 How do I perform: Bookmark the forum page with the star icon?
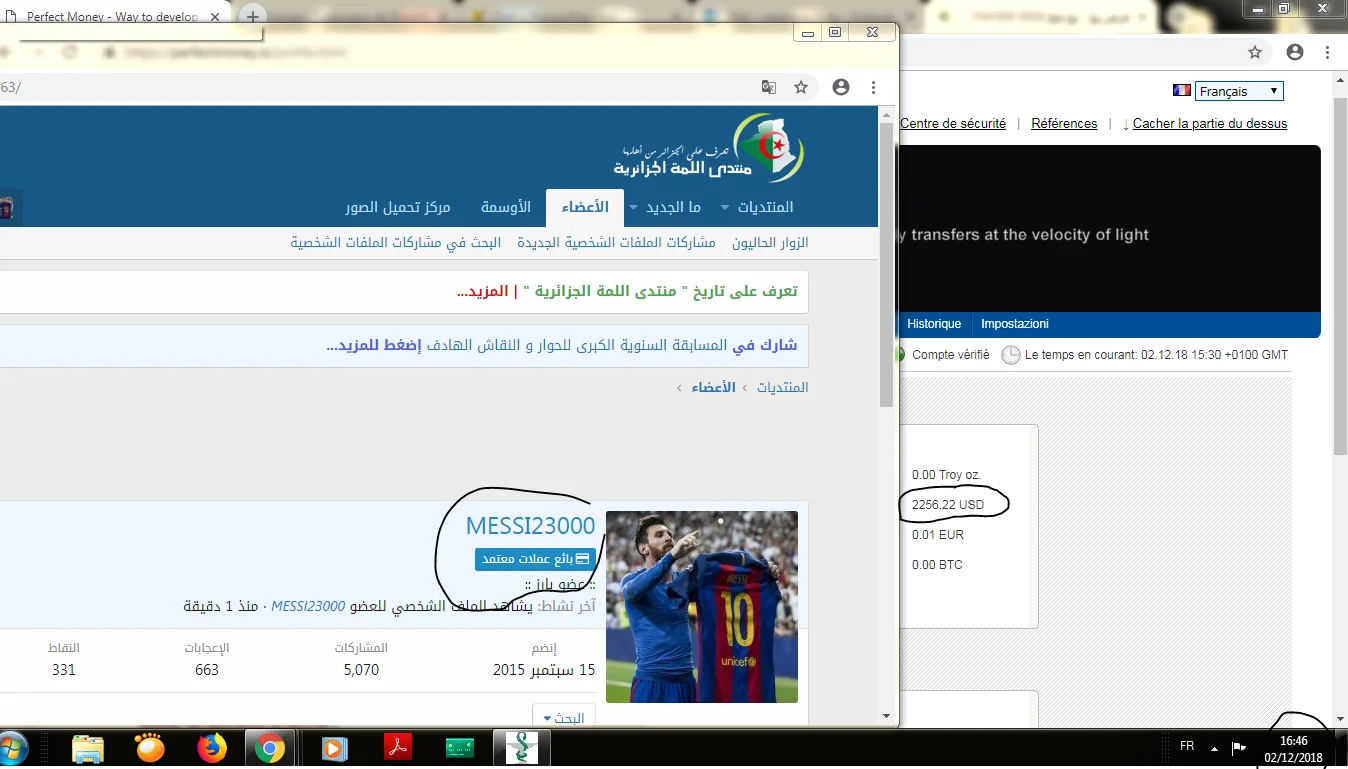(x=801, y=88)
